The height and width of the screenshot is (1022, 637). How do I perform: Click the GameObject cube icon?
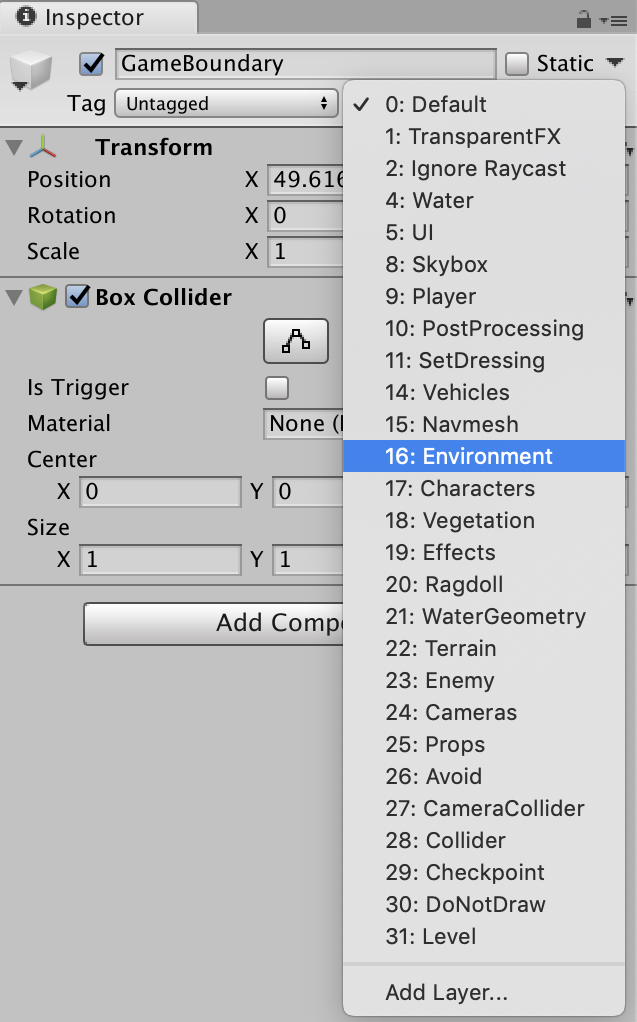[29, 70]
